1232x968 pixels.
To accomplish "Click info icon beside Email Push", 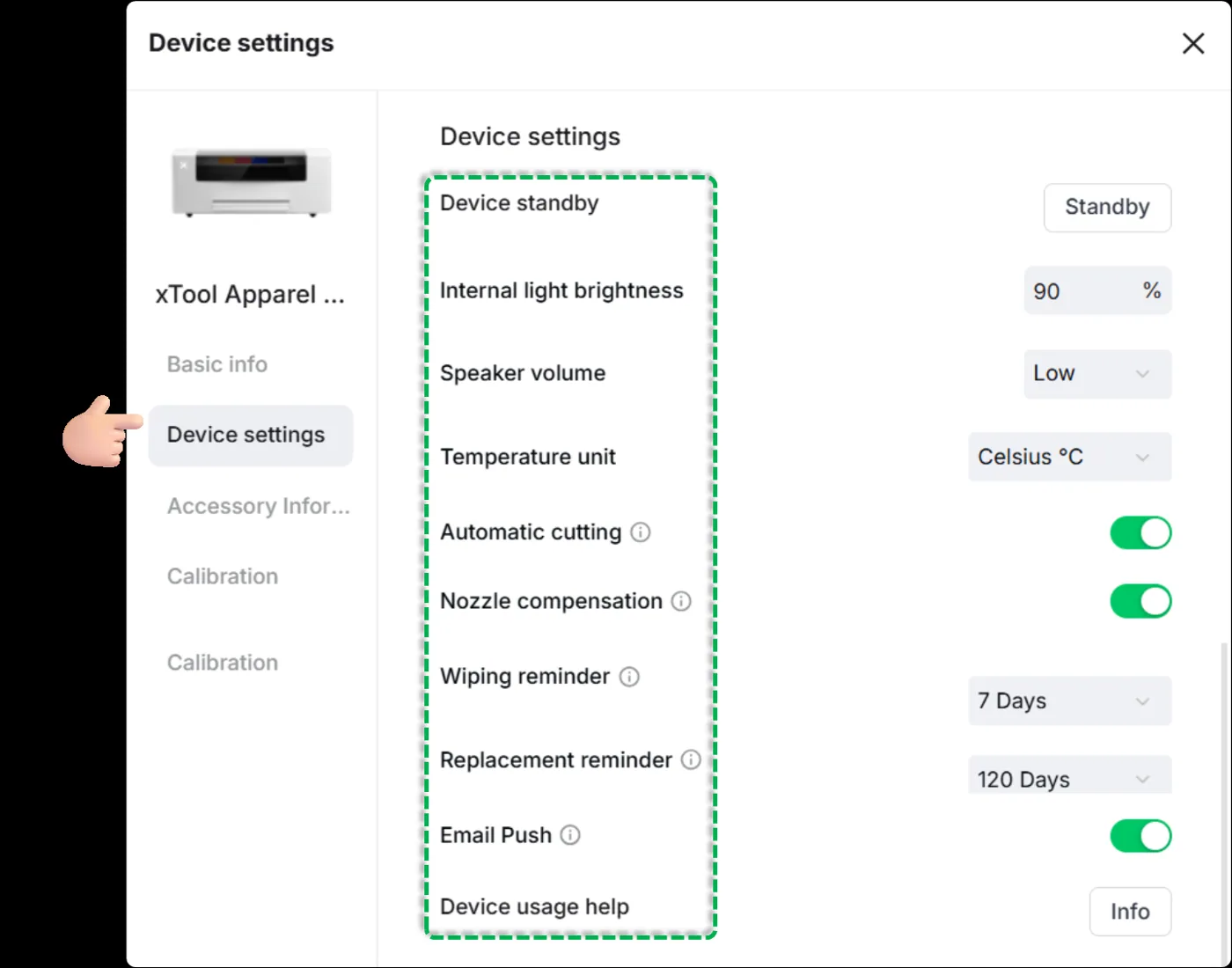I will pyautogui.click(x=570, y=835).
